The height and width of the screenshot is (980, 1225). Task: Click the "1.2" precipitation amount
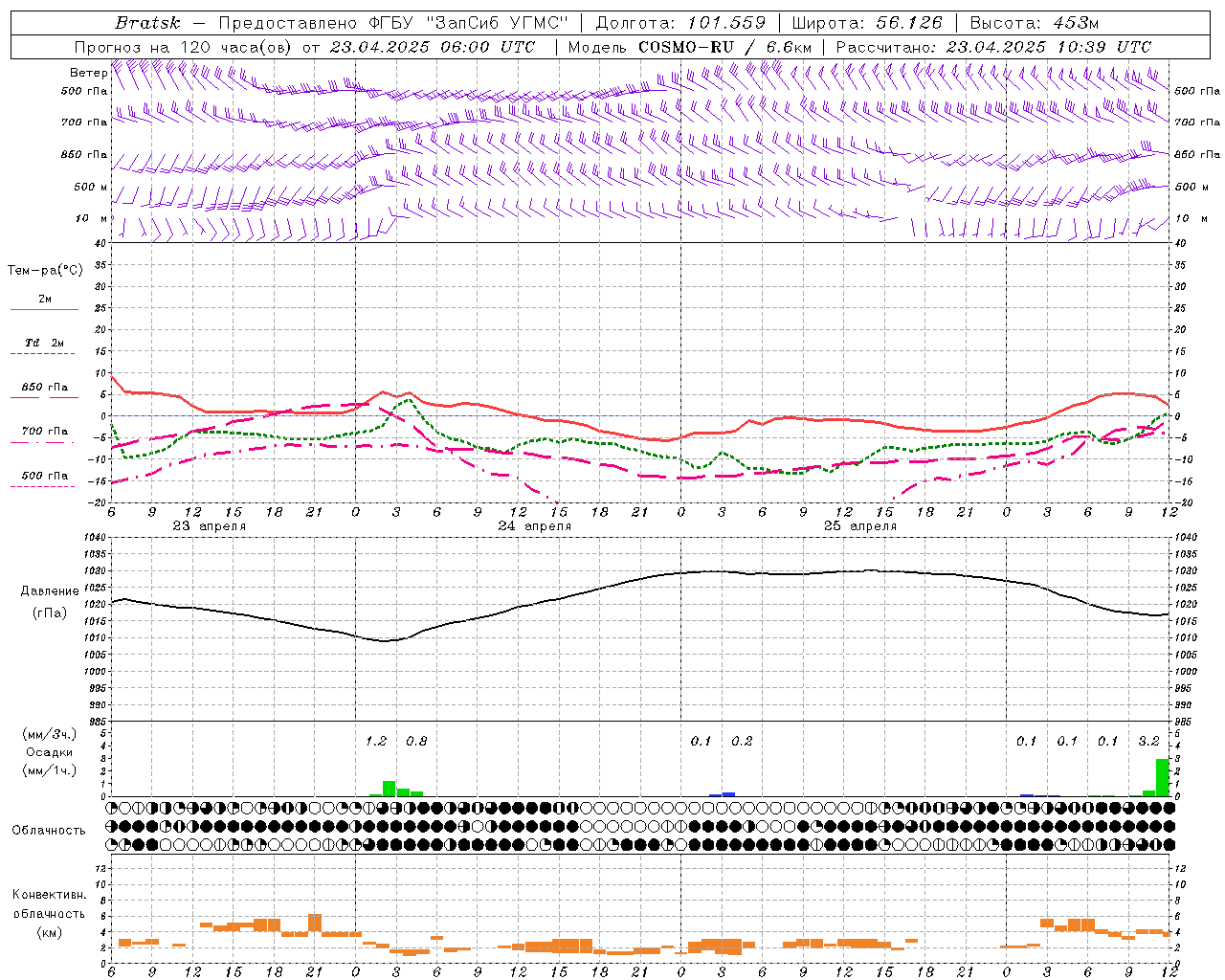tap(376, 741)
